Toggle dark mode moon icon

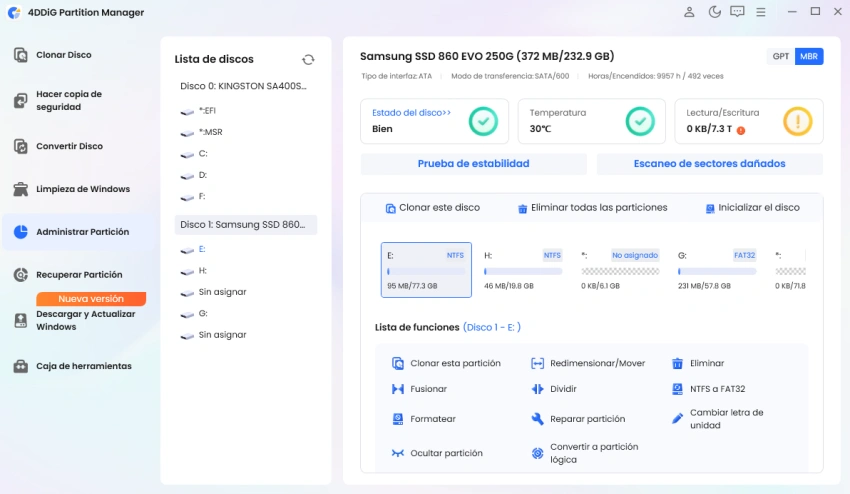click(x=714, y=12)
